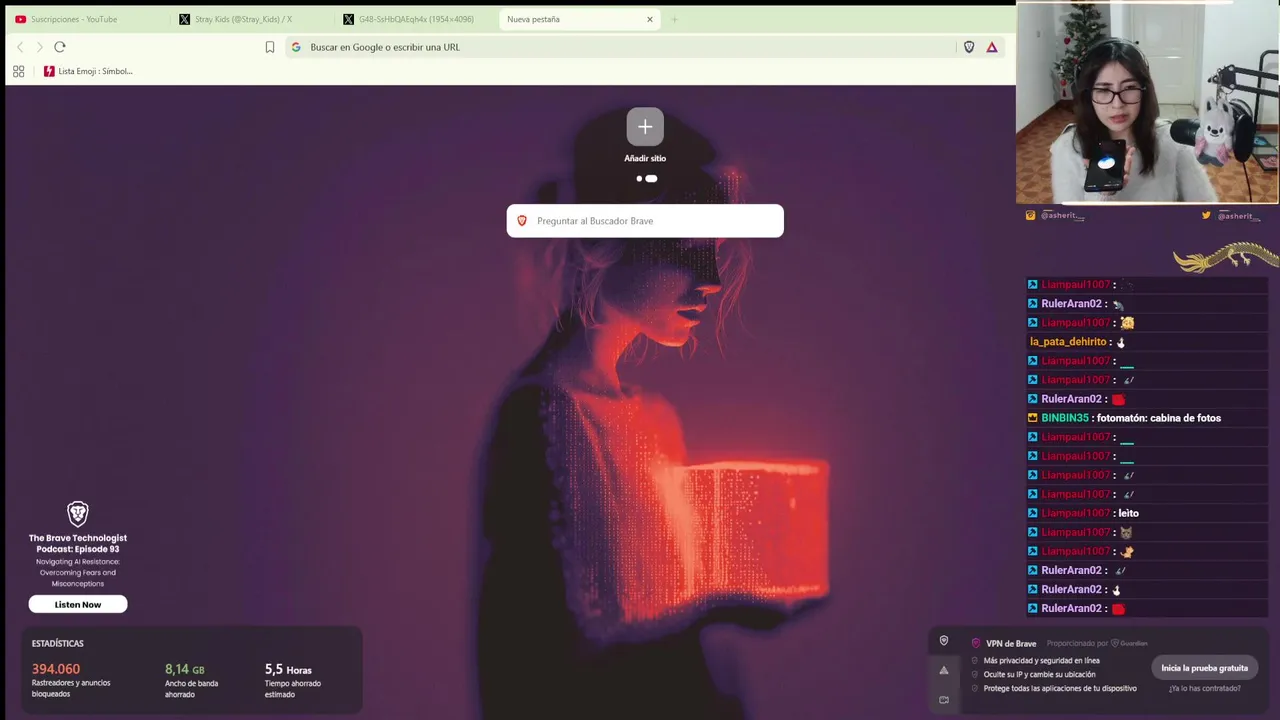Bookmark this page via the bookmark icon
This screenshot has height=720, width=1280.
point(270,47)
